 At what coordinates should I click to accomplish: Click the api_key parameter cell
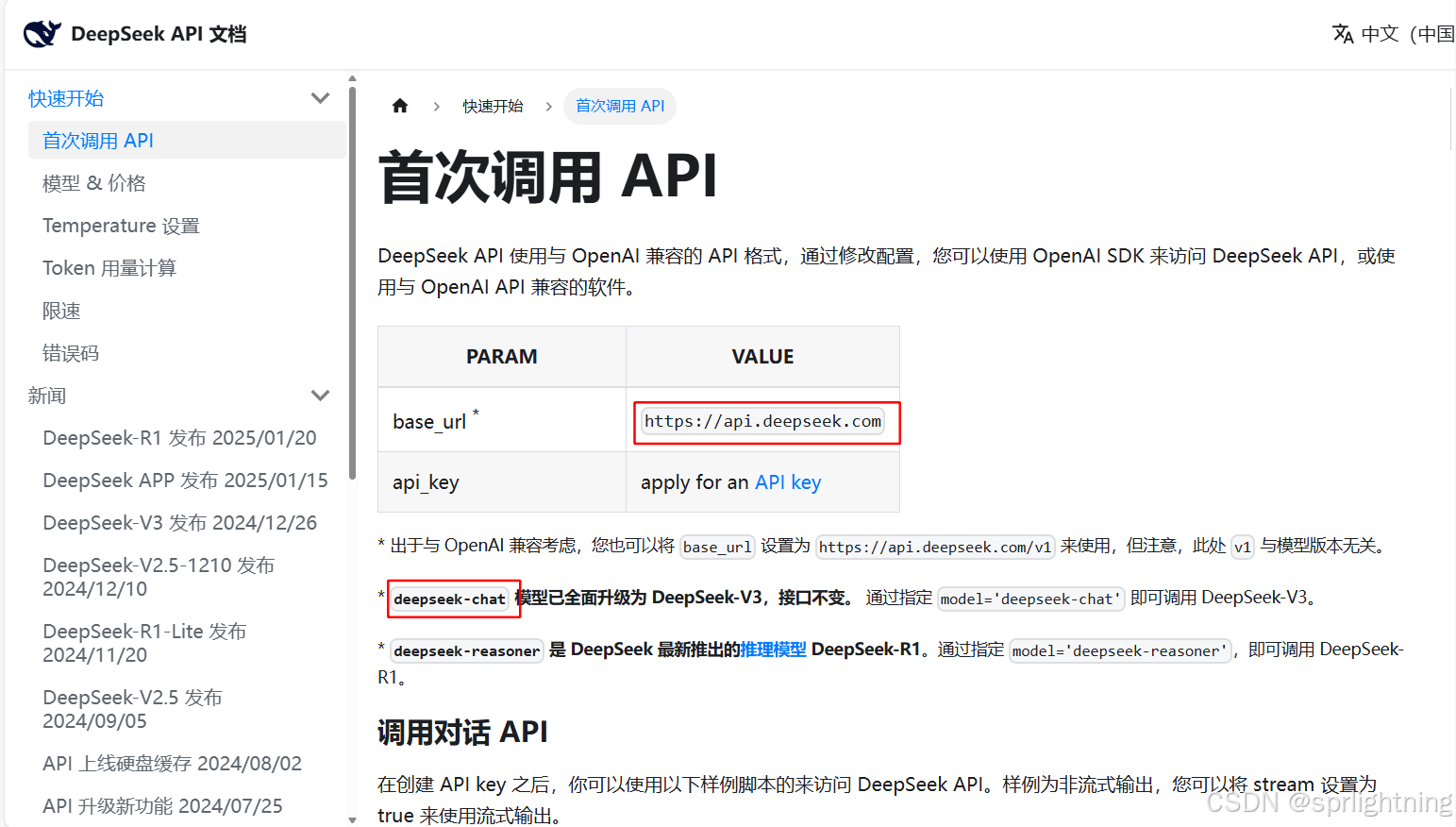tap(502, 482)
